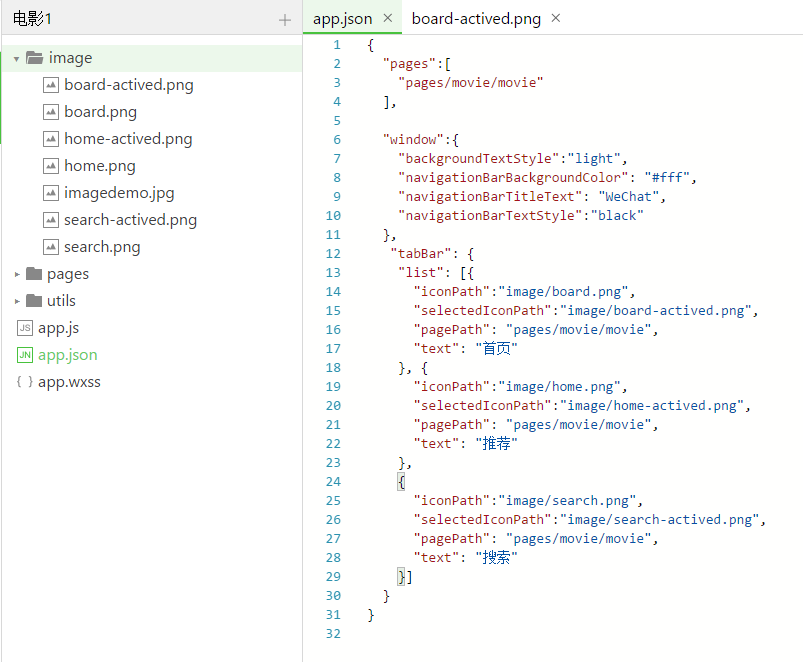803x662 pixels.
Task: Close the board-actived.png tab
Action: click(x=556, y=18)
